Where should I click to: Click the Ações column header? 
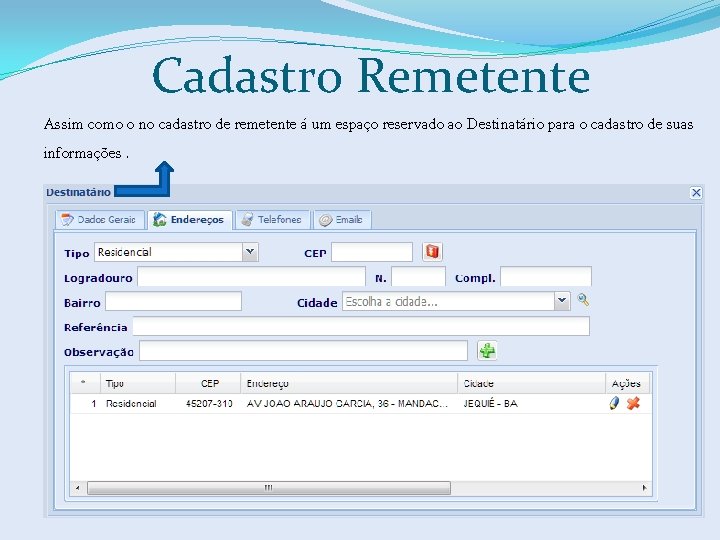tap(627, 383)
